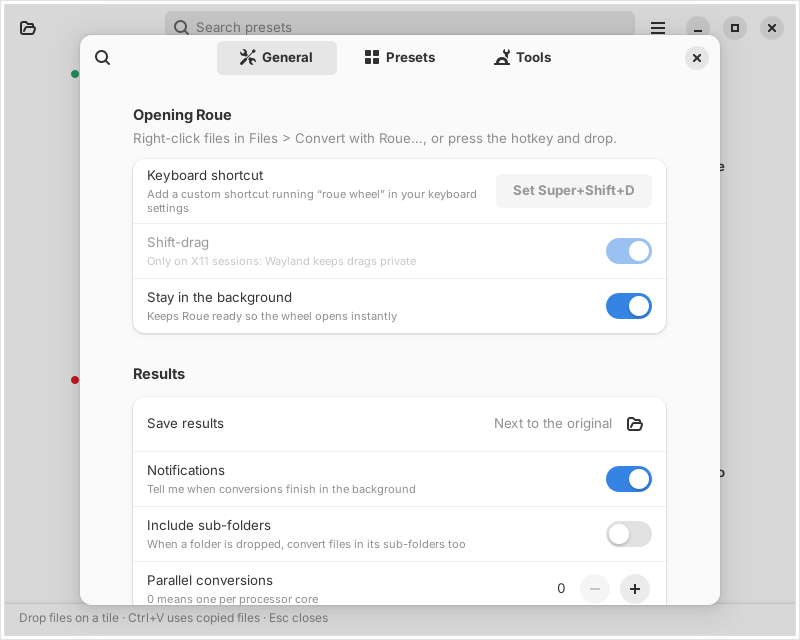Open the General tab
The image size is (800, 640).
coord(277,58)
